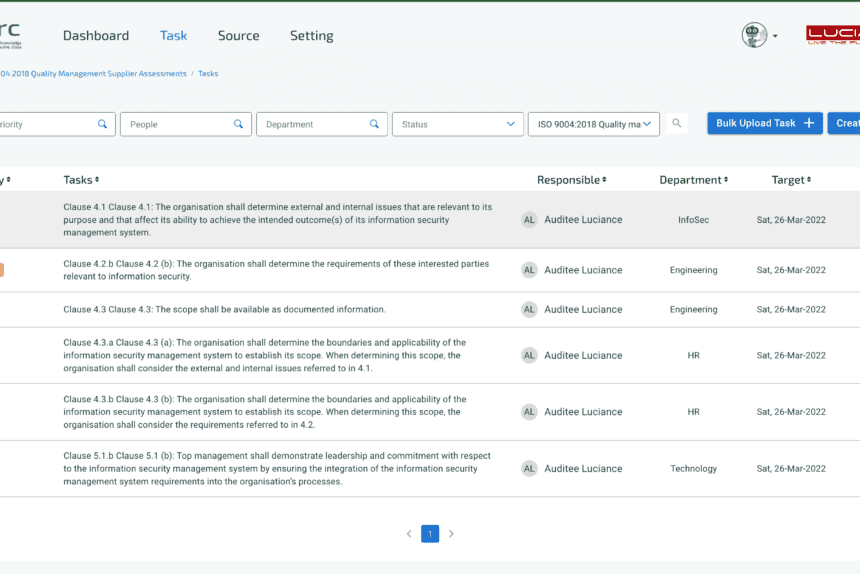This screenshot has width=860, height=574.
Task: Sort by the Department column arrows
Action: tap(726, 180)
